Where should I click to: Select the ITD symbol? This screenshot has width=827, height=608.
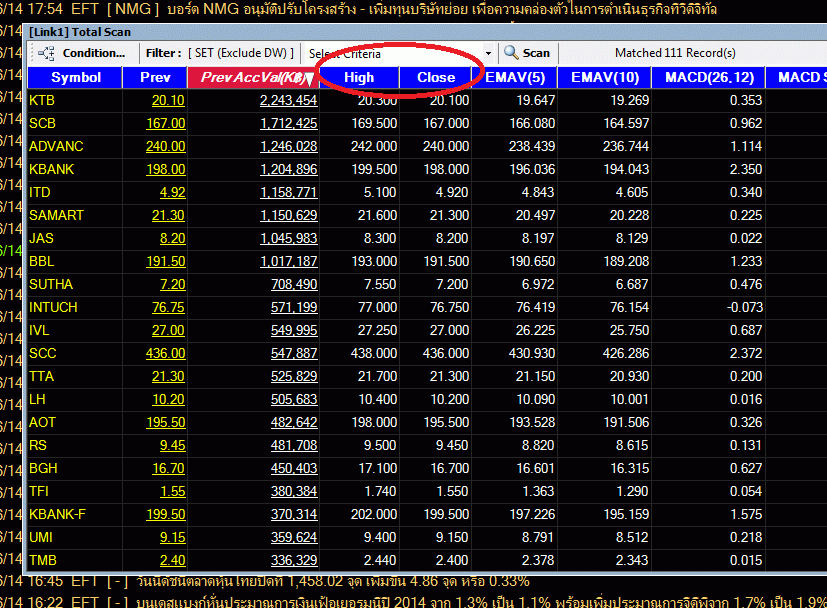[40, 192]
